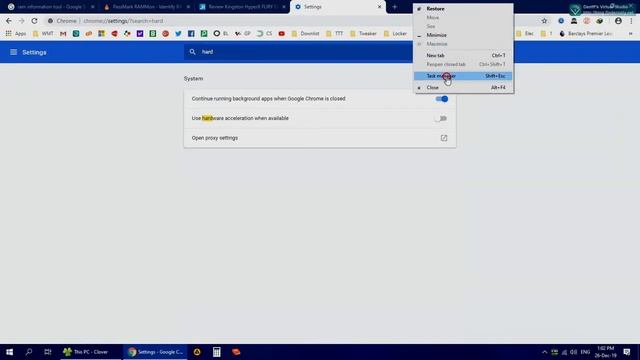Open the Twitter bookmark
640x360 pixels.
[178, 33]
